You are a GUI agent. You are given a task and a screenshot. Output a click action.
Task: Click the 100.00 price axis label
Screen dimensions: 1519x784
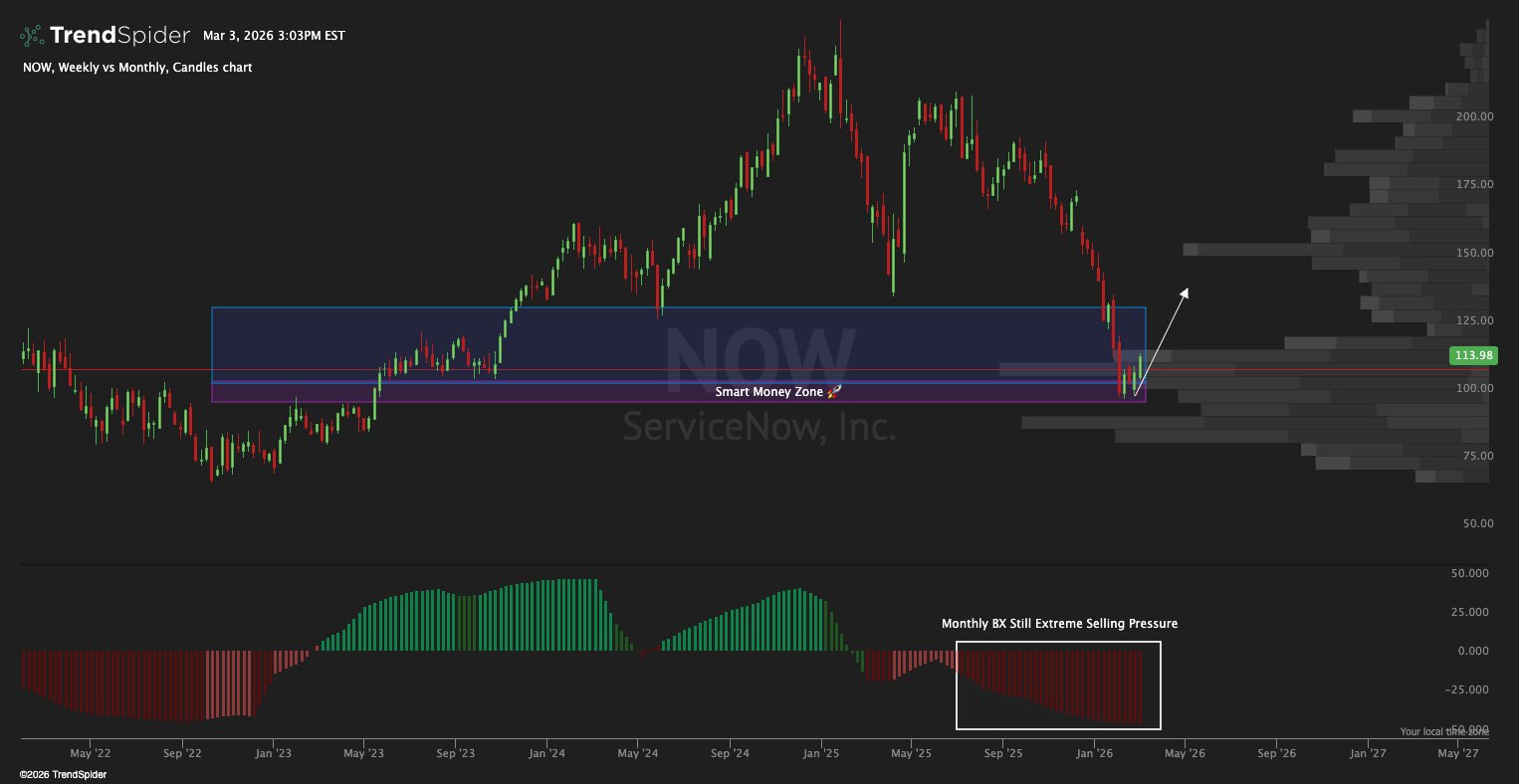1474,388
